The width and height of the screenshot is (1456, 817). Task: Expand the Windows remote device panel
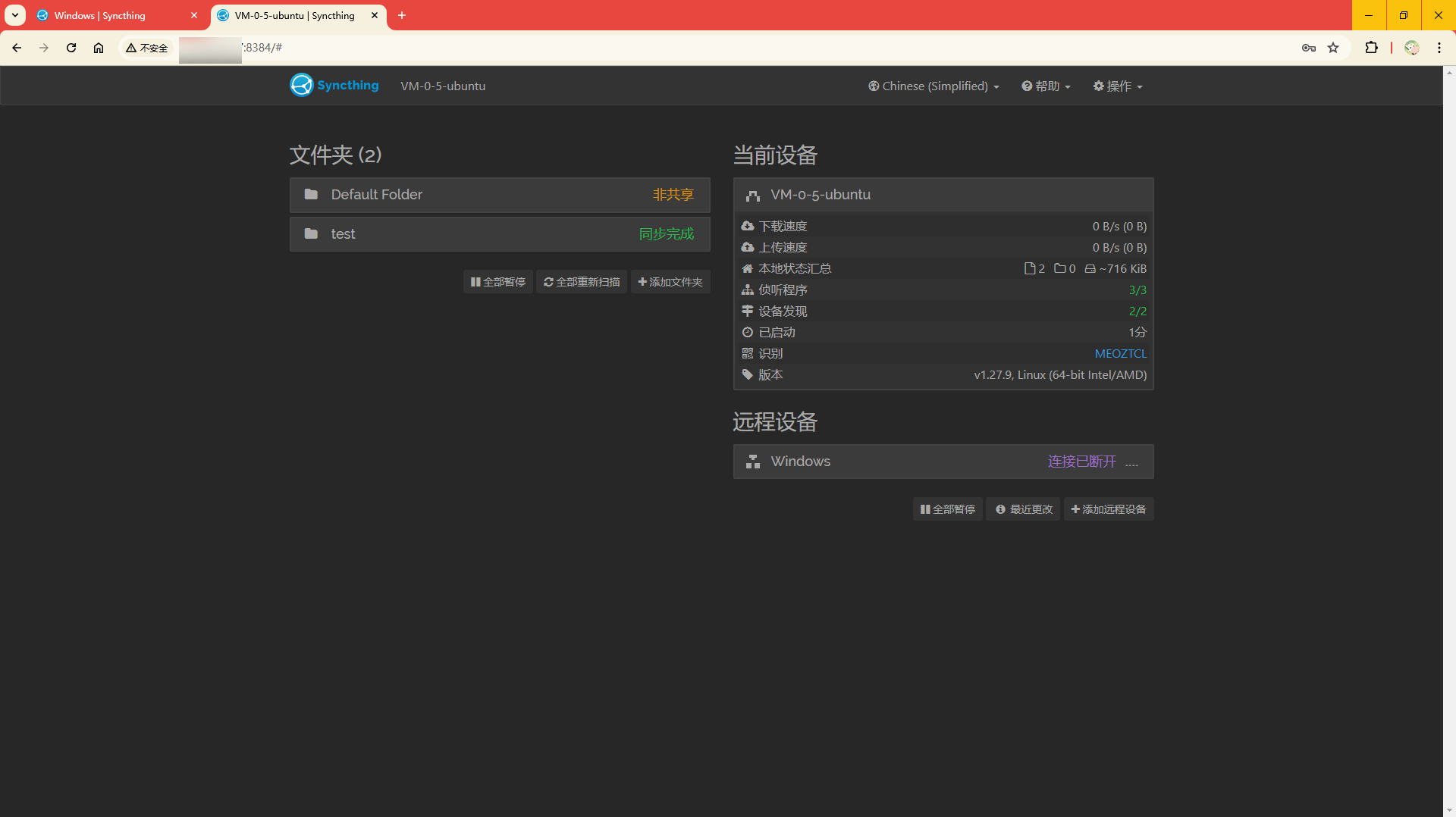943,462
